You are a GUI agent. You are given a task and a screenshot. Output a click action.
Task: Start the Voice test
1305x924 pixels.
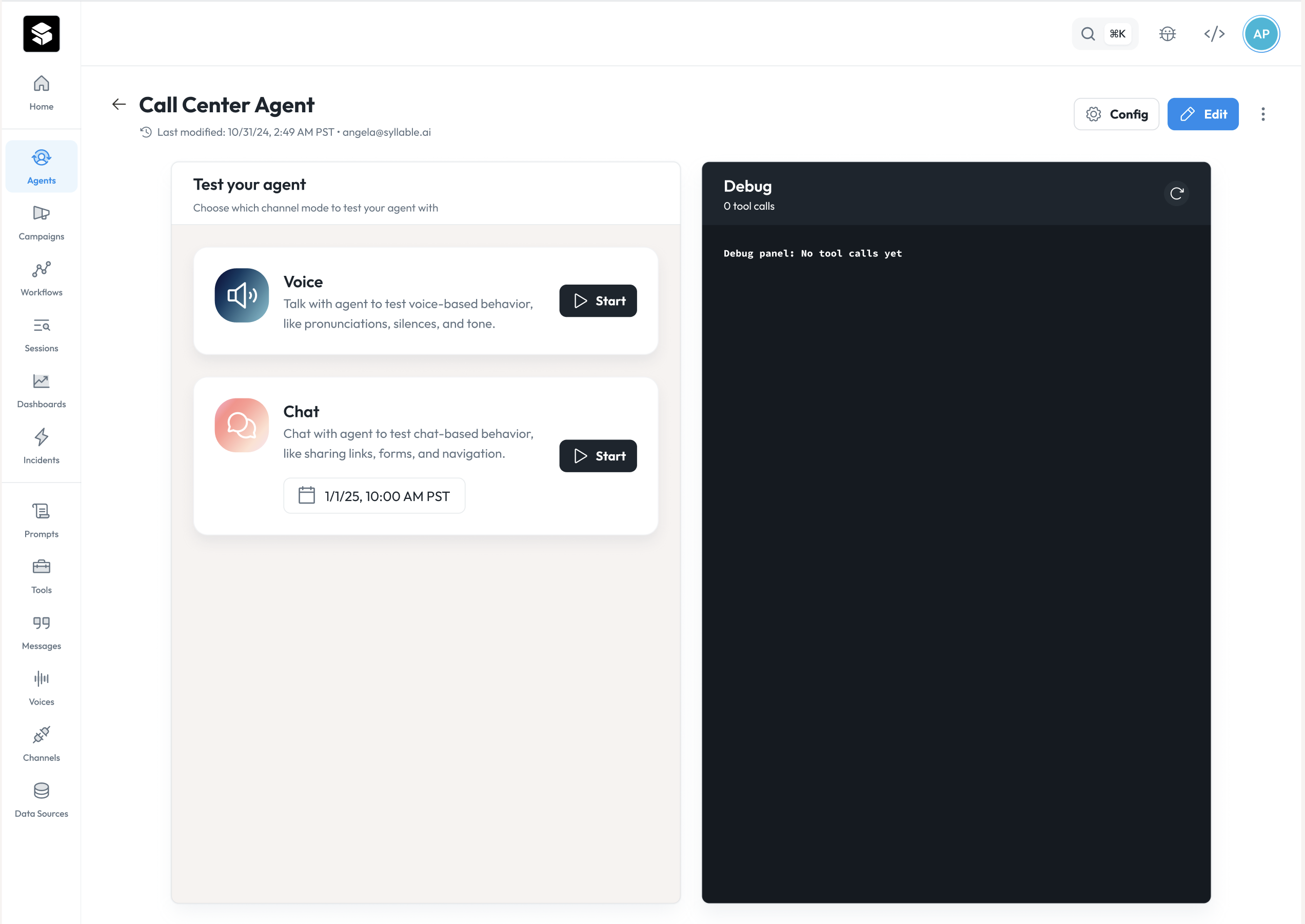coord(598,300)
